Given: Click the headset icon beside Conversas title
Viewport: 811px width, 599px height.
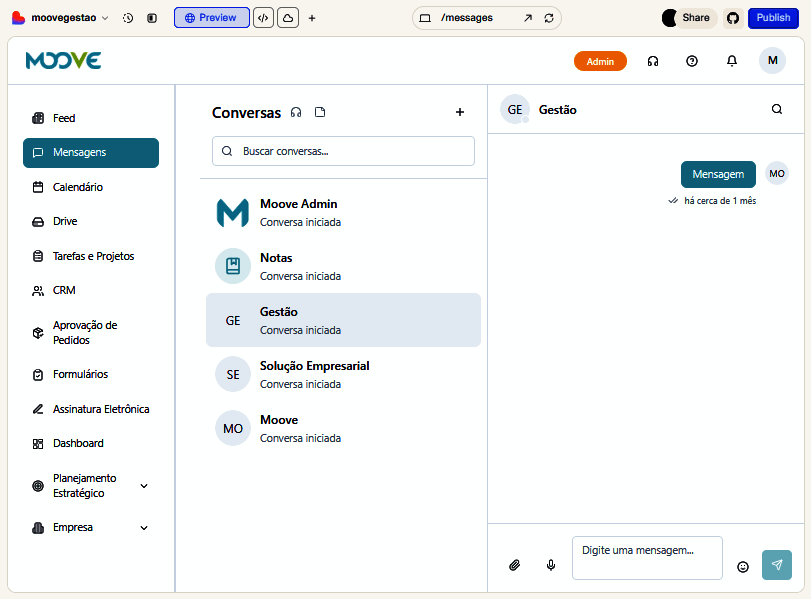Looking at the screenshot, I should coord(296,112).
